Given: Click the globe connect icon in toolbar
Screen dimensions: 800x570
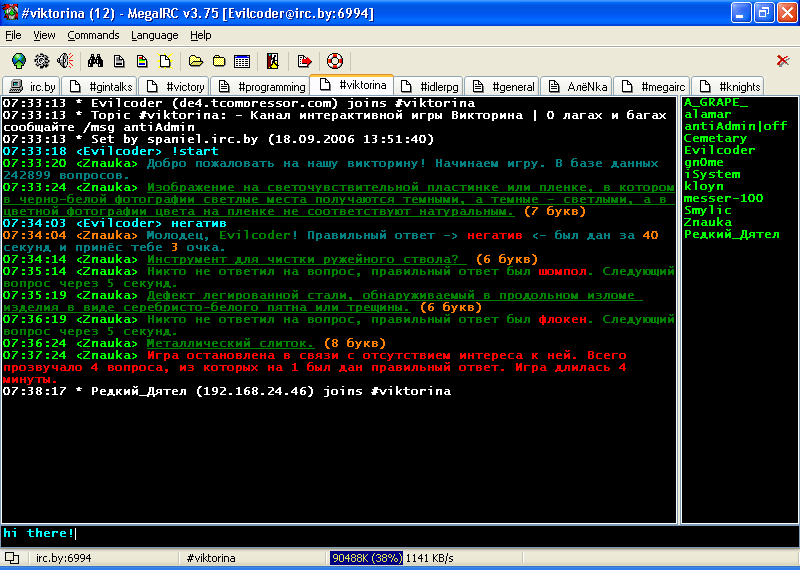Looking at the screenshot, I should [19, 61].
